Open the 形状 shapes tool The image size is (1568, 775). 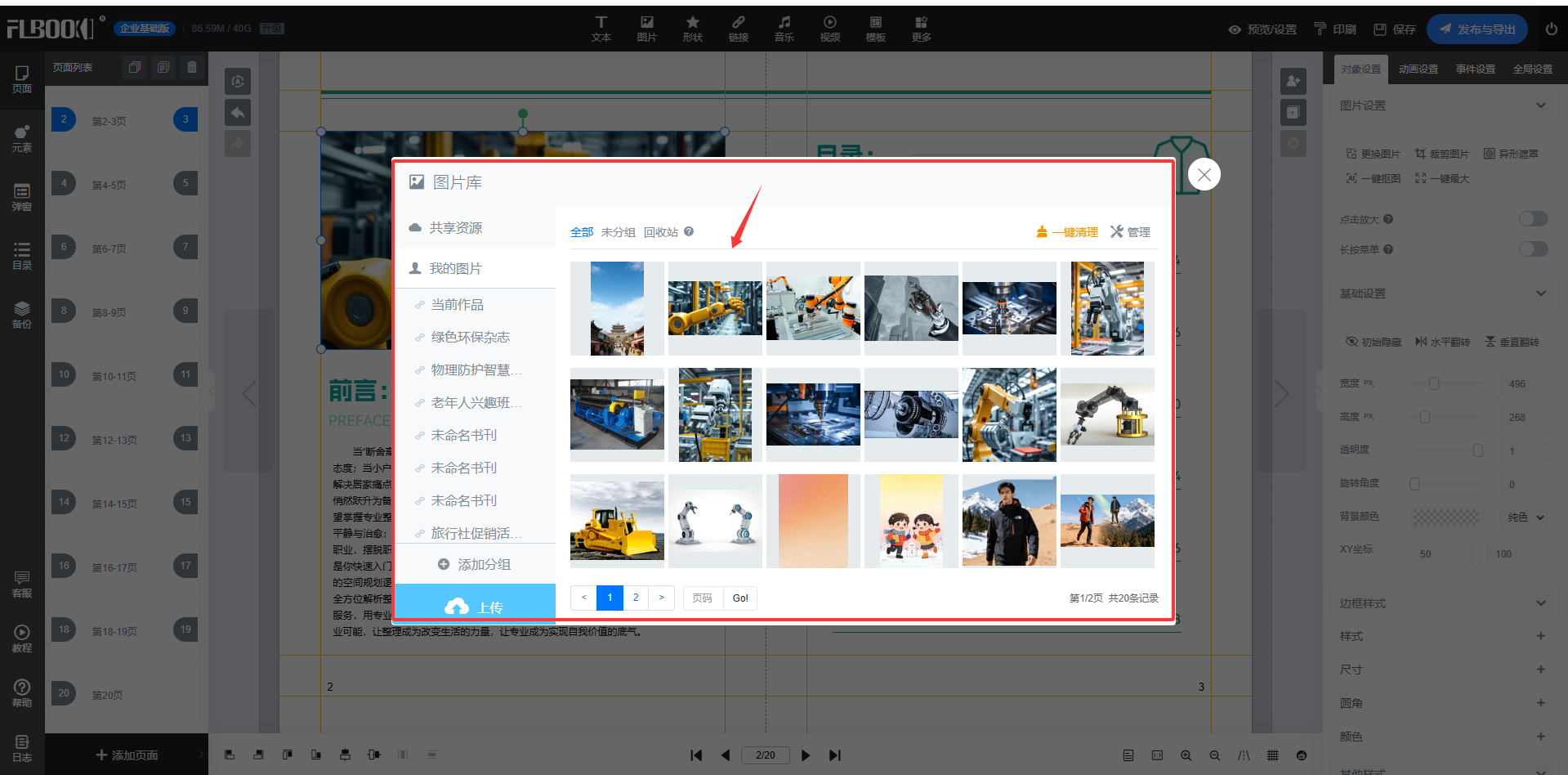692,28
